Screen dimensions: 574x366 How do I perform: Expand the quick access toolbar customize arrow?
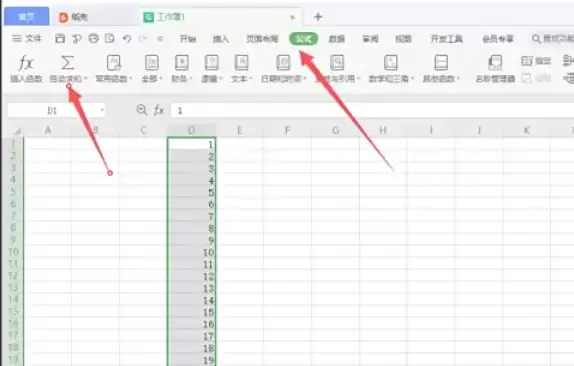click(x=160, y=38)
